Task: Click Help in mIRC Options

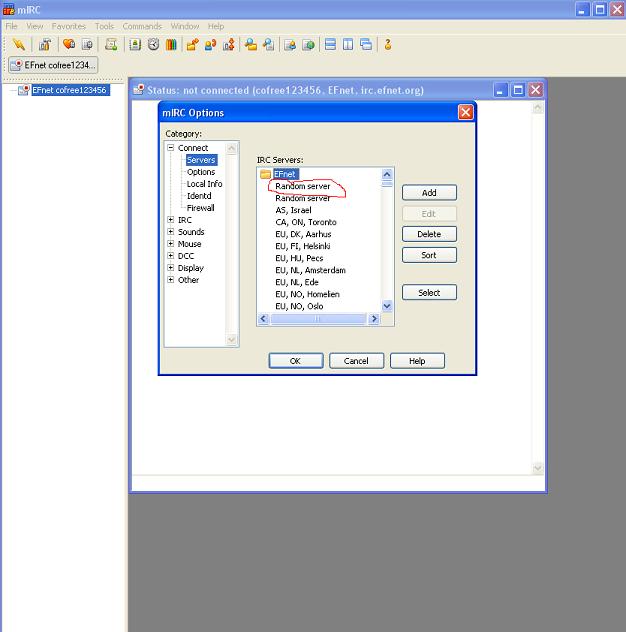Action: (417, 361)
